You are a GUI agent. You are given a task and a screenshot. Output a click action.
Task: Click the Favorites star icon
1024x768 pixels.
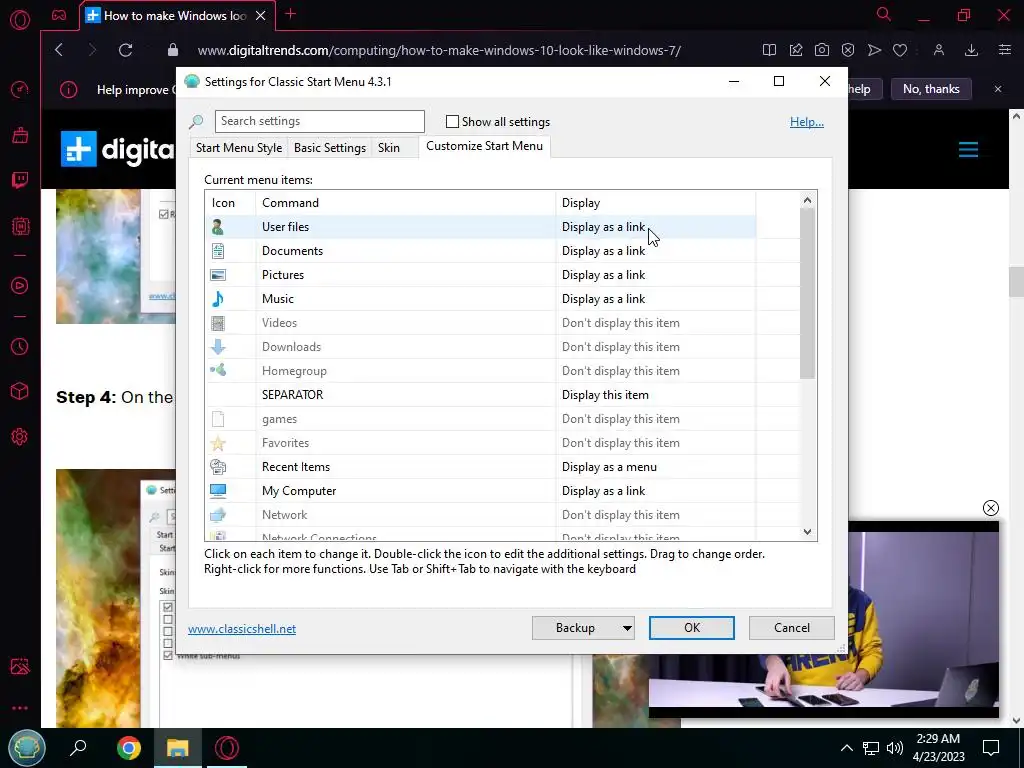click(x=218, y=443)
